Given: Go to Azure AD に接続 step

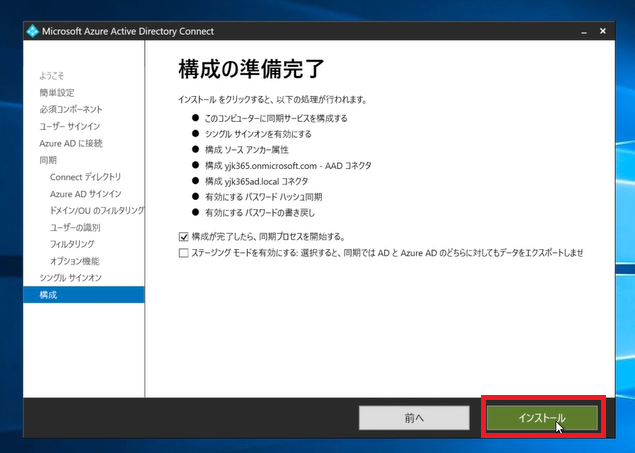Looking at the screenshot, I should [x=71, y=143].
